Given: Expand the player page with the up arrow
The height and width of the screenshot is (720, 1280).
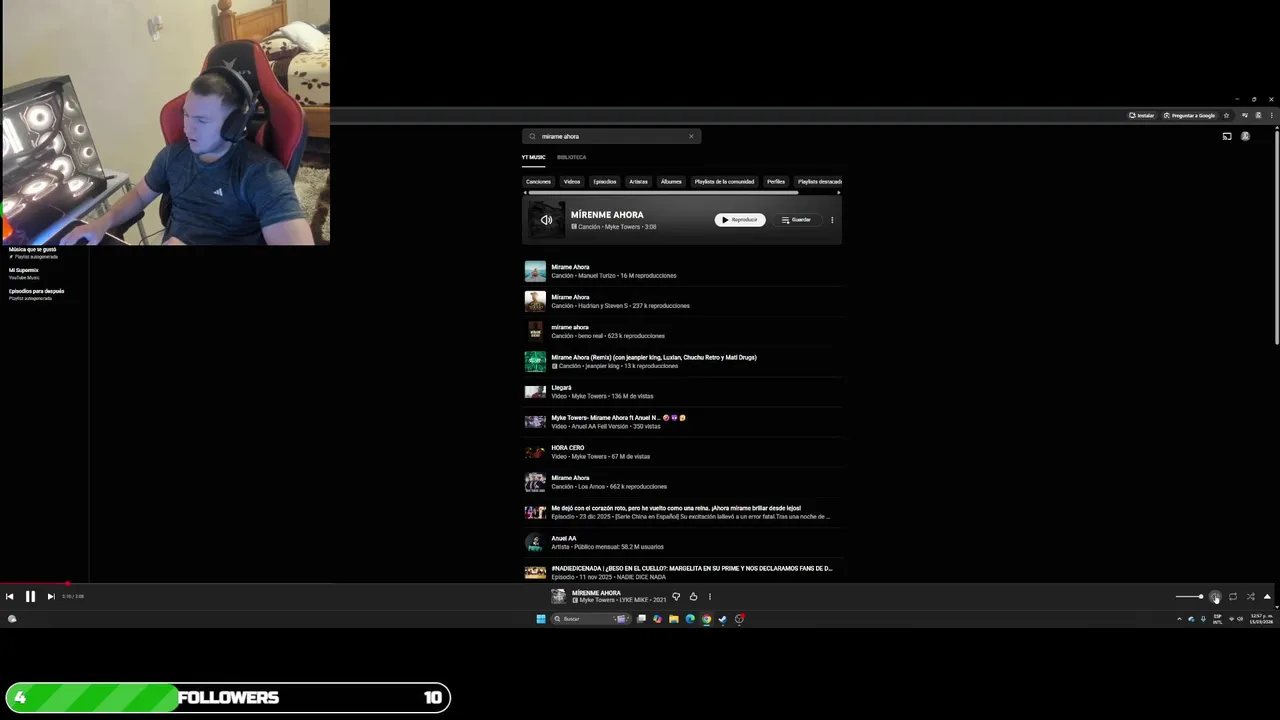Looking at the screenshot, I should tap(1267, 597).
